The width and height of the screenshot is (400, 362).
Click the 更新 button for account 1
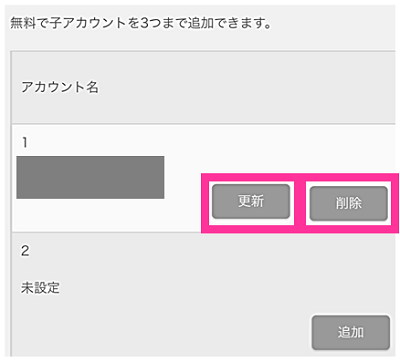(x=251, y=201)
